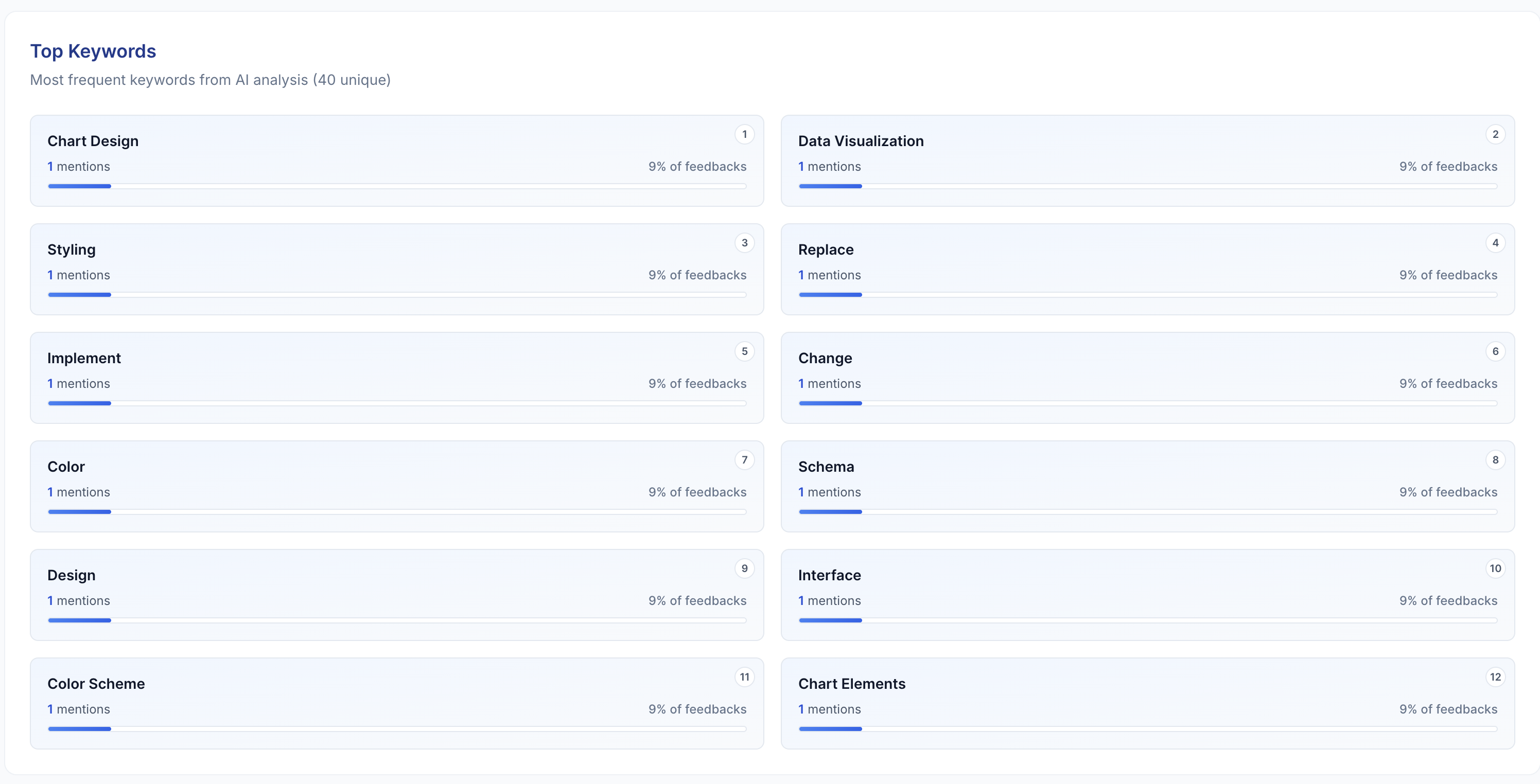
Task: Select rank badge 2 on Data Visualization
Action: pyautogui.click(x=1496, y=134)
